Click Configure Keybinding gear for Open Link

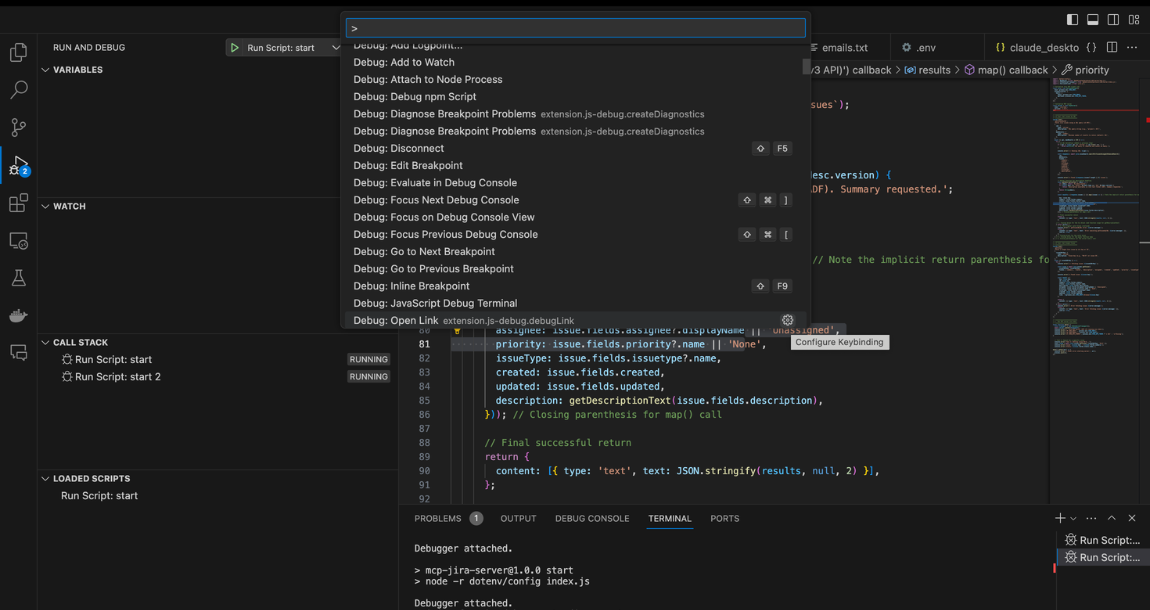pyautogui.click(x=787, y=321)
